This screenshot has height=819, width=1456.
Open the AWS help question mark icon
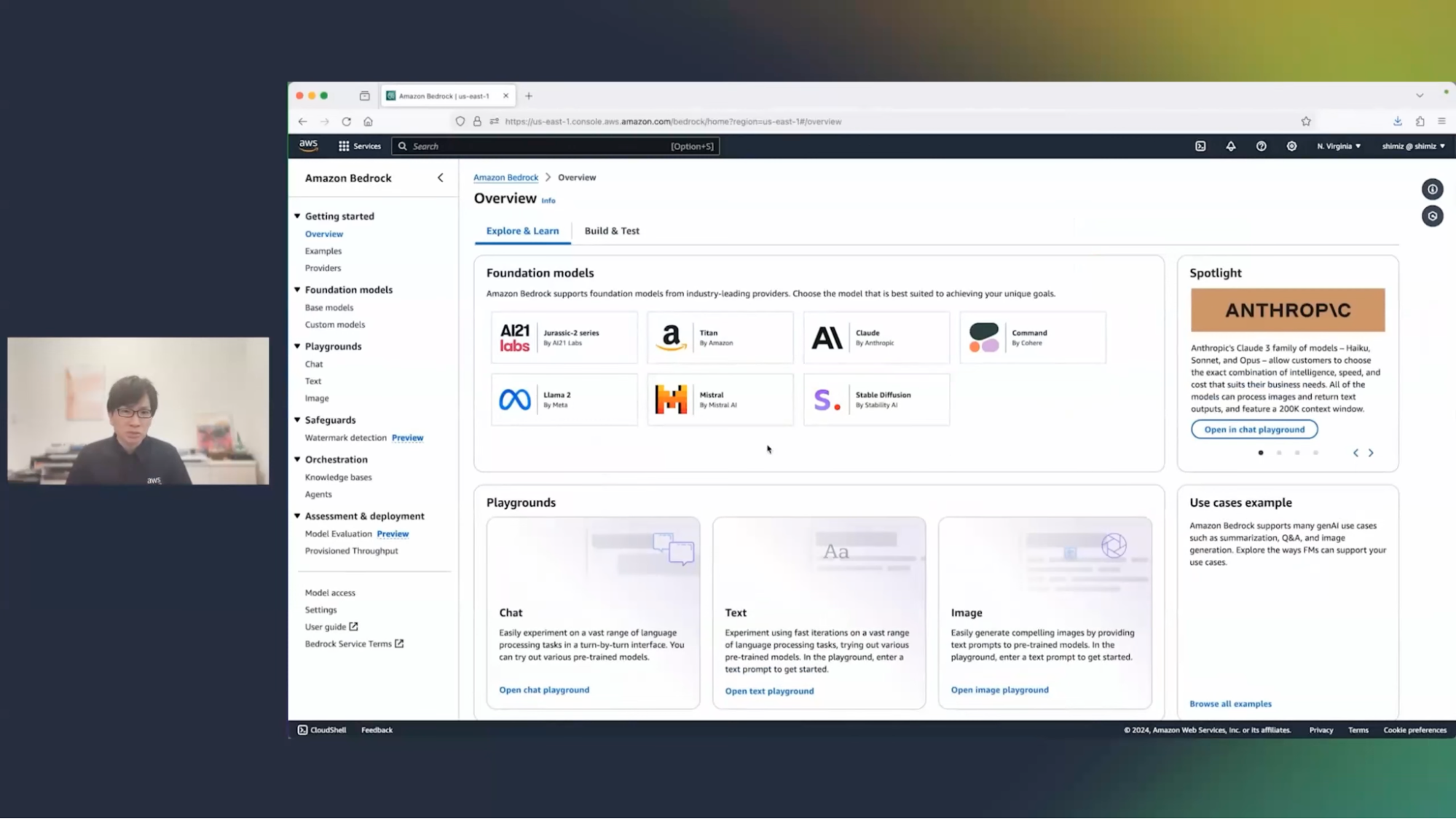coord(1261,146)
